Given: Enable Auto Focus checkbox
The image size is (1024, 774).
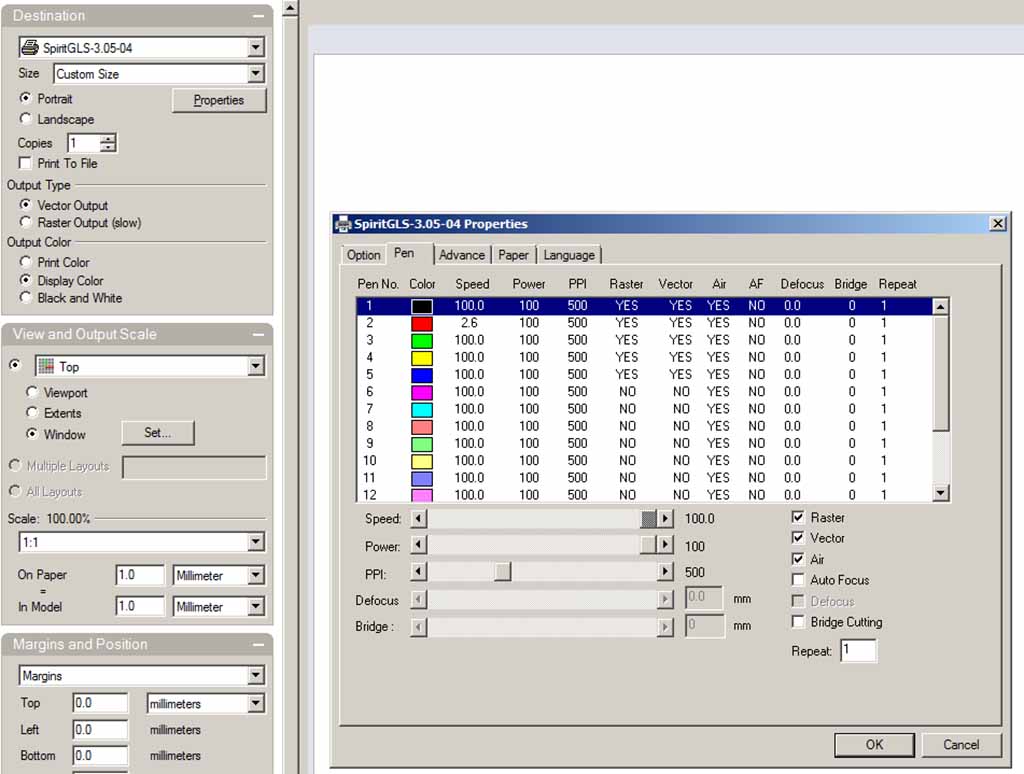Looking at the screenshot, I should (x=798, y=579).
